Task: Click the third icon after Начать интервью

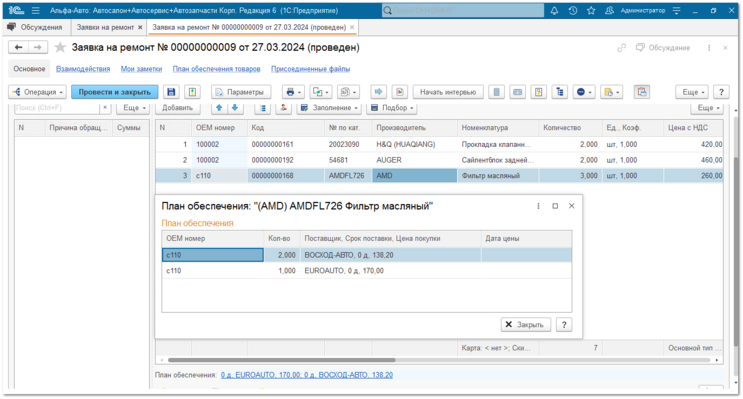Action: [539, 92]
